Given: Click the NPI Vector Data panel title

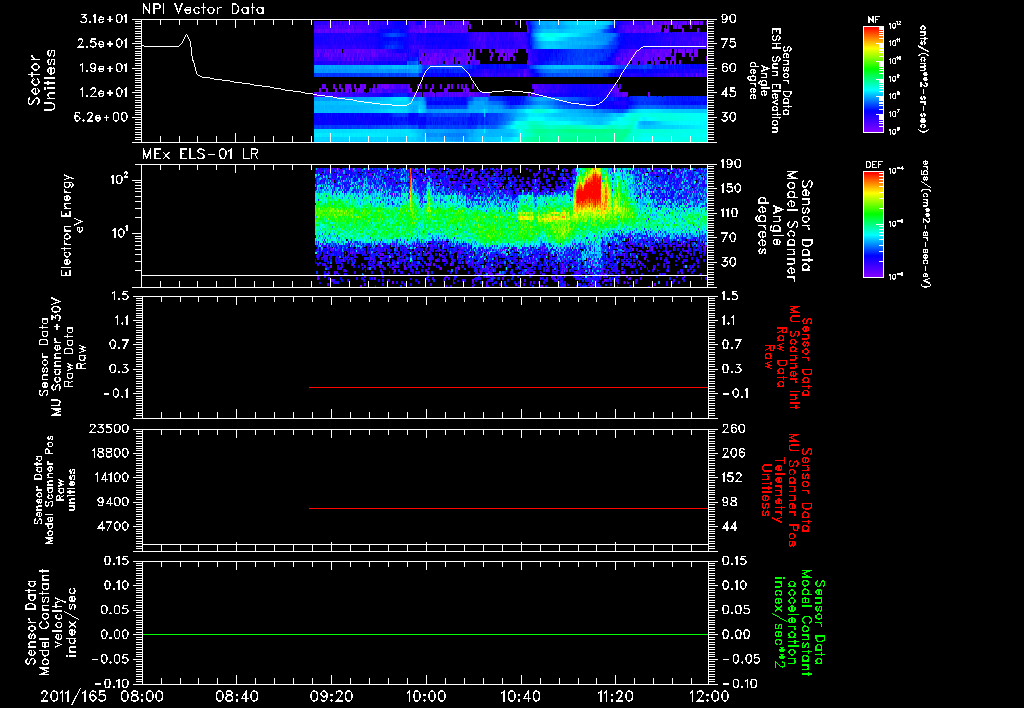Looking at the screenshot, I should [203, 9].
